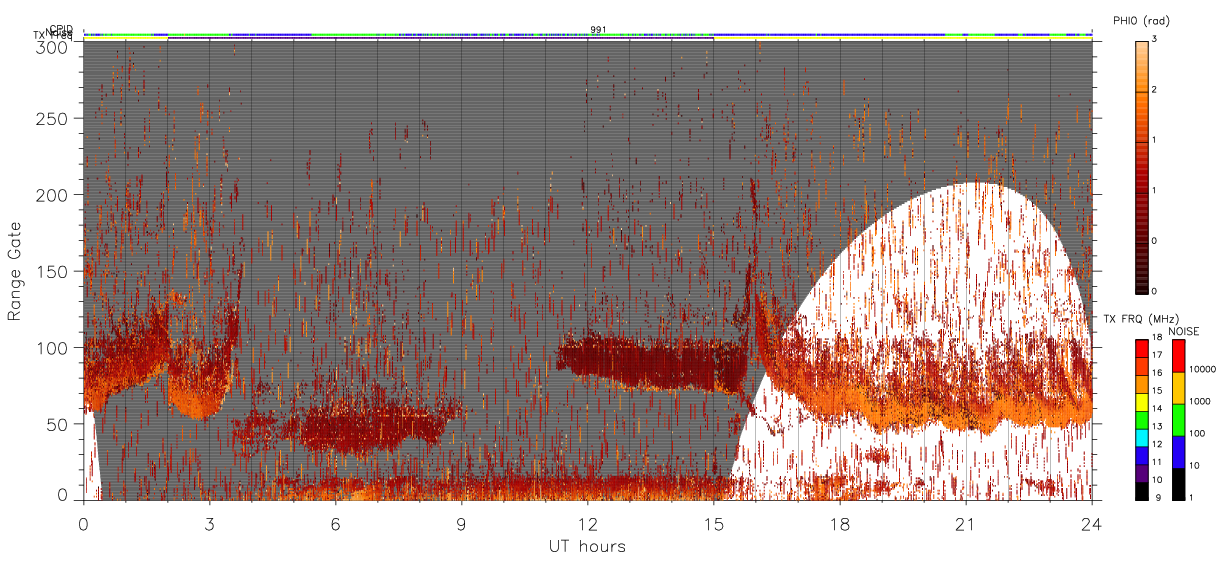Click the '18' tick on the UT hours axis
1228x567 pixels.
click(x=840, y=523)
